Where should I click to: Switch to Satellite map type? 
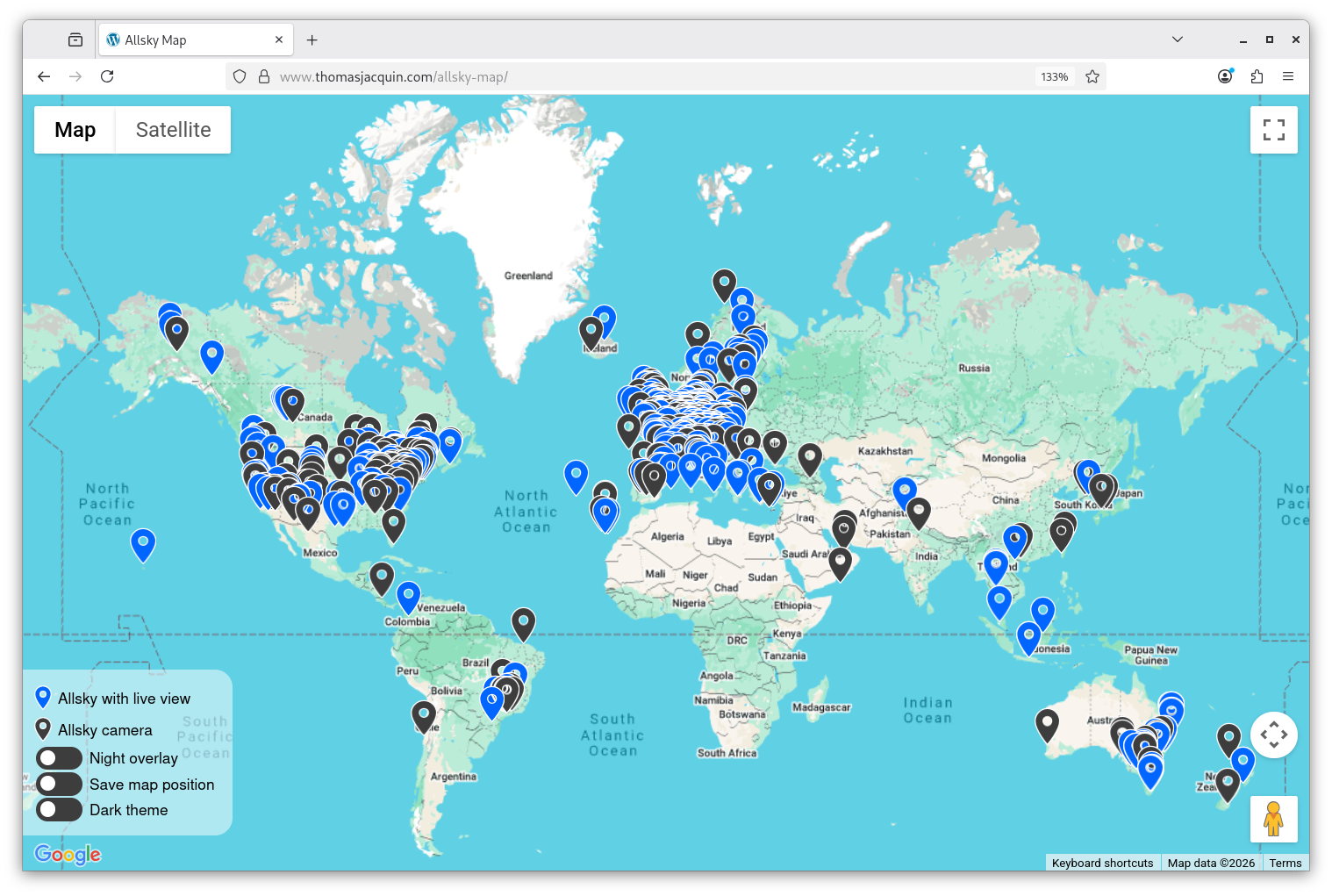[173, 130]
